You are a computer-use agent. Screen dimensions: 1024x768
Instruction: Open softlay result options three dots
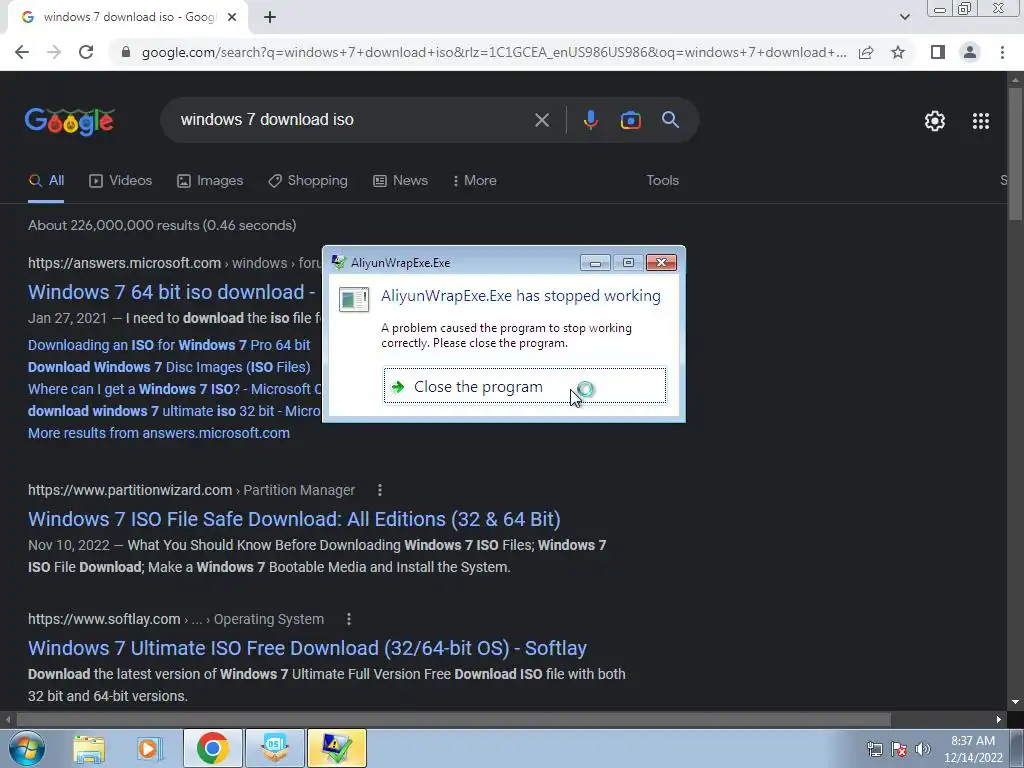pyautogui.click(x=349, y=619)
